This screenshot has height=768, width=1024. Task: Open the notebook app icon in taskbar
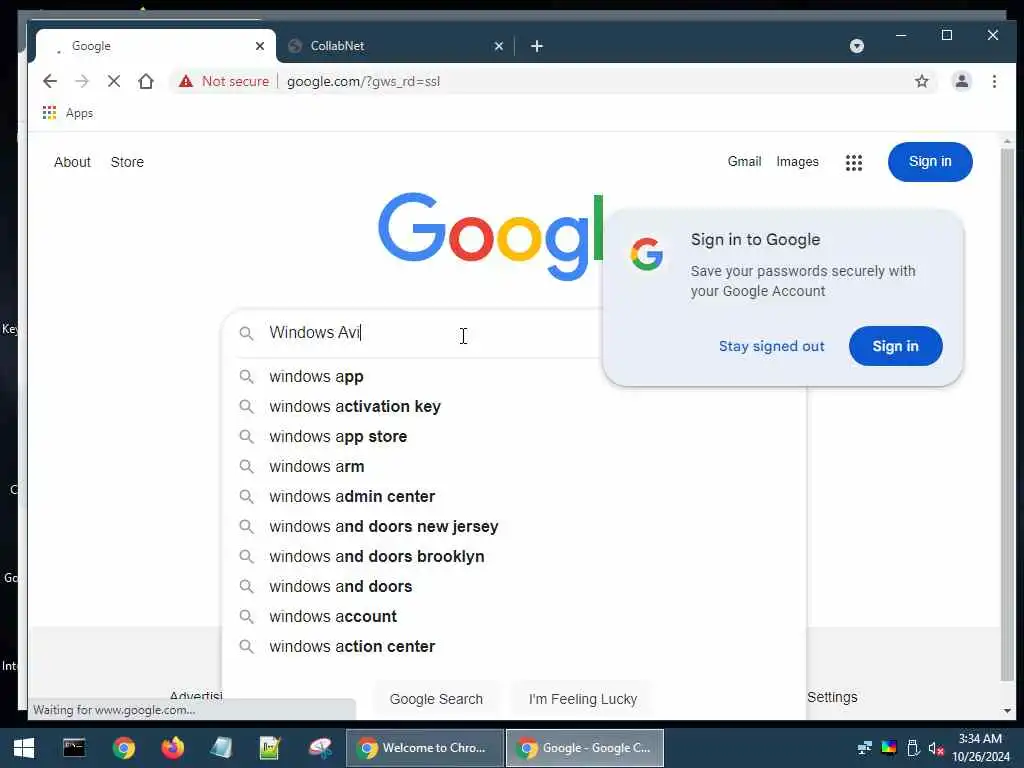tap(221, 748)
